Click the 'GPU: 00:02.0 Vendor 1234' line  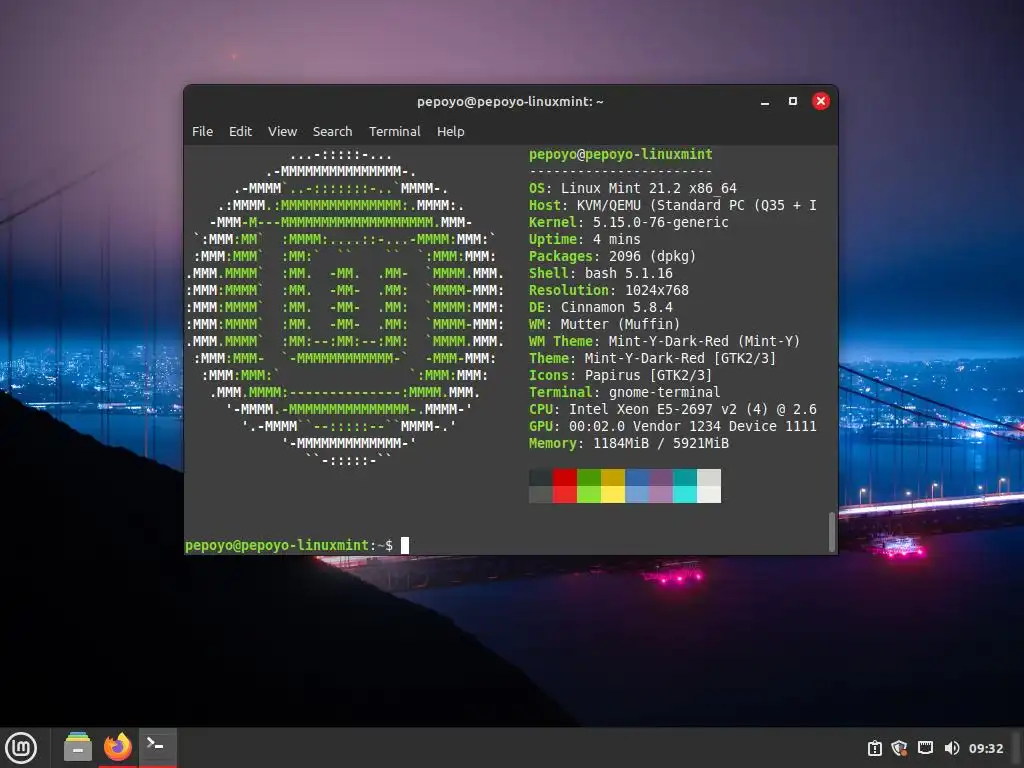pyautogui.click(x=673, y=426)
